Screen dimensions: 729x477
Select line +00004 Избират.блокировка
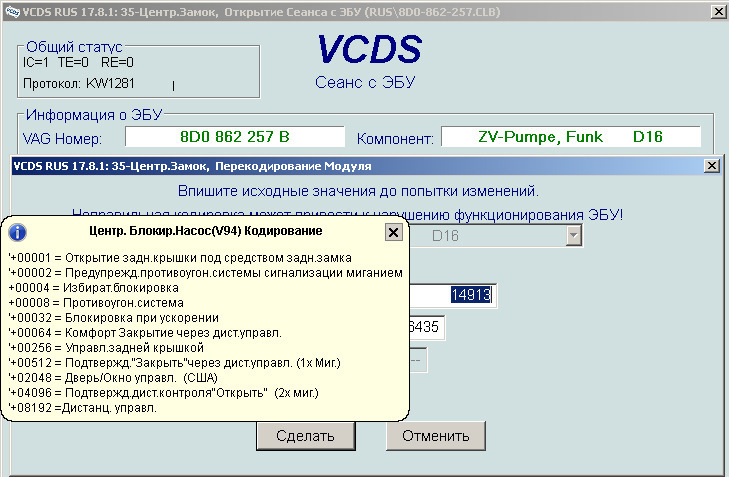(93, 288)
